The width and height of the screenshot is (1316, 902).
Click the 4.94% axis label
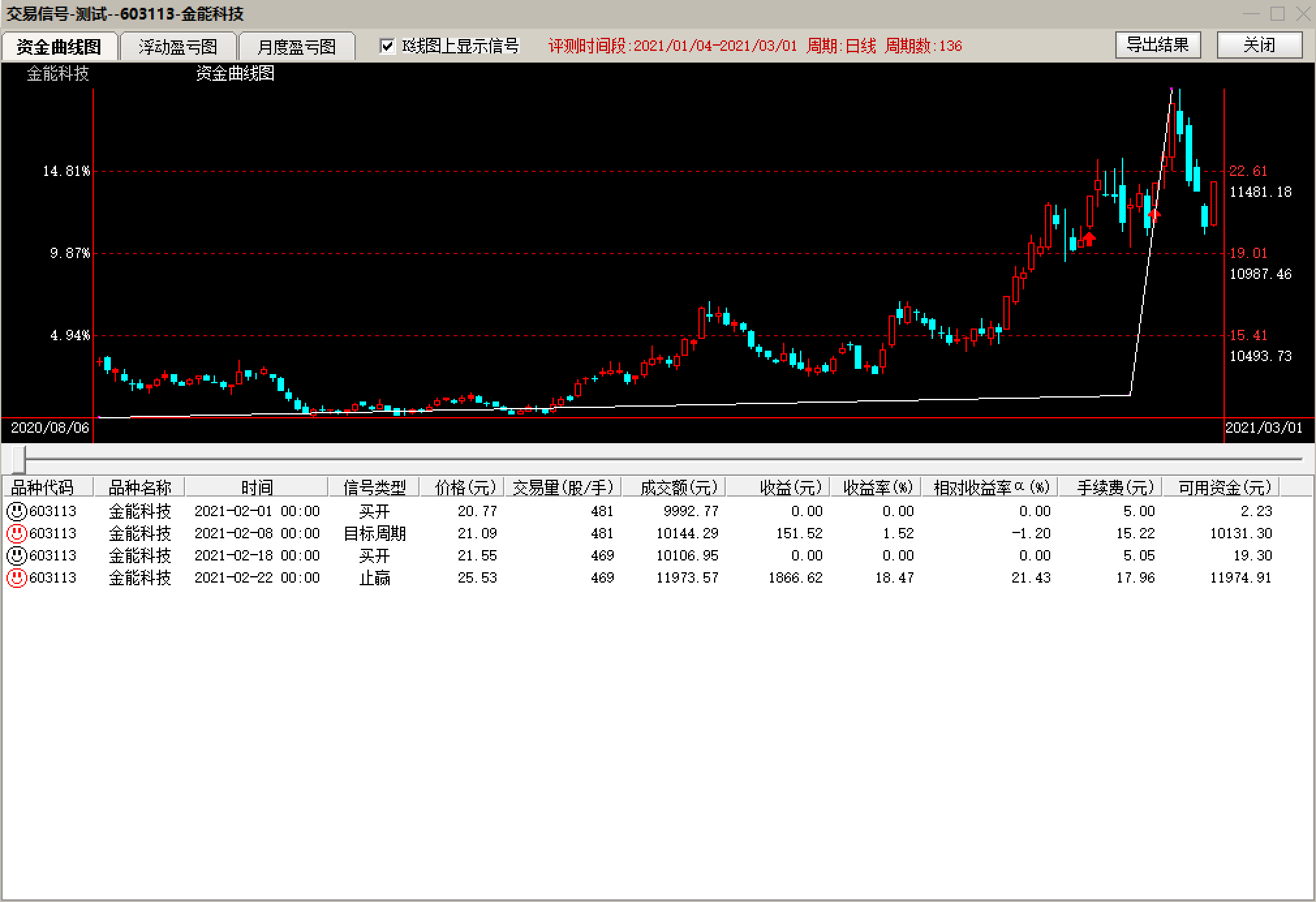click(70, 335)
